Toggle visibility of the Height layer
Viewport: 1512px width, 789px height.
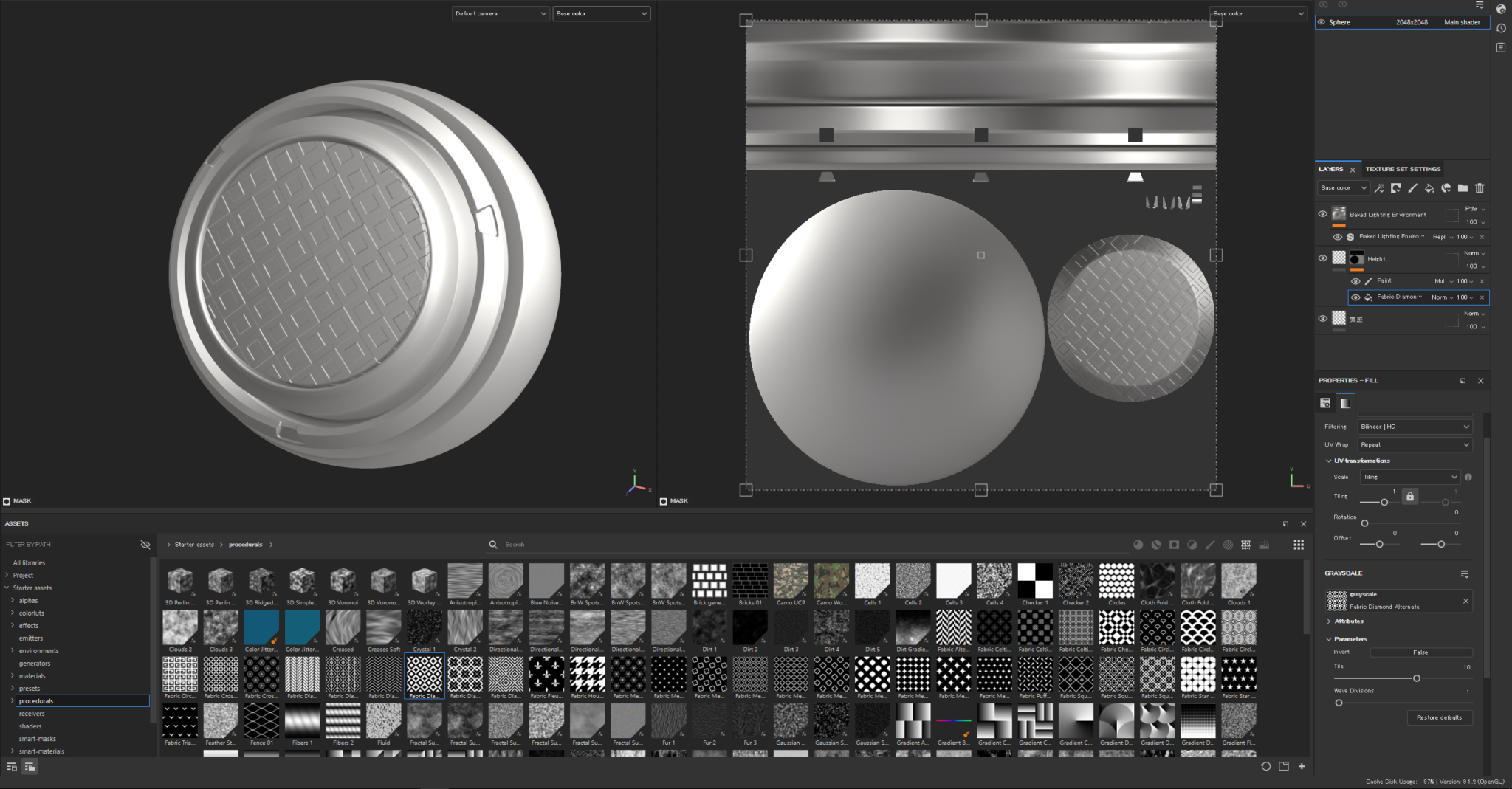pyautogui.click(x=1324, y=258)
